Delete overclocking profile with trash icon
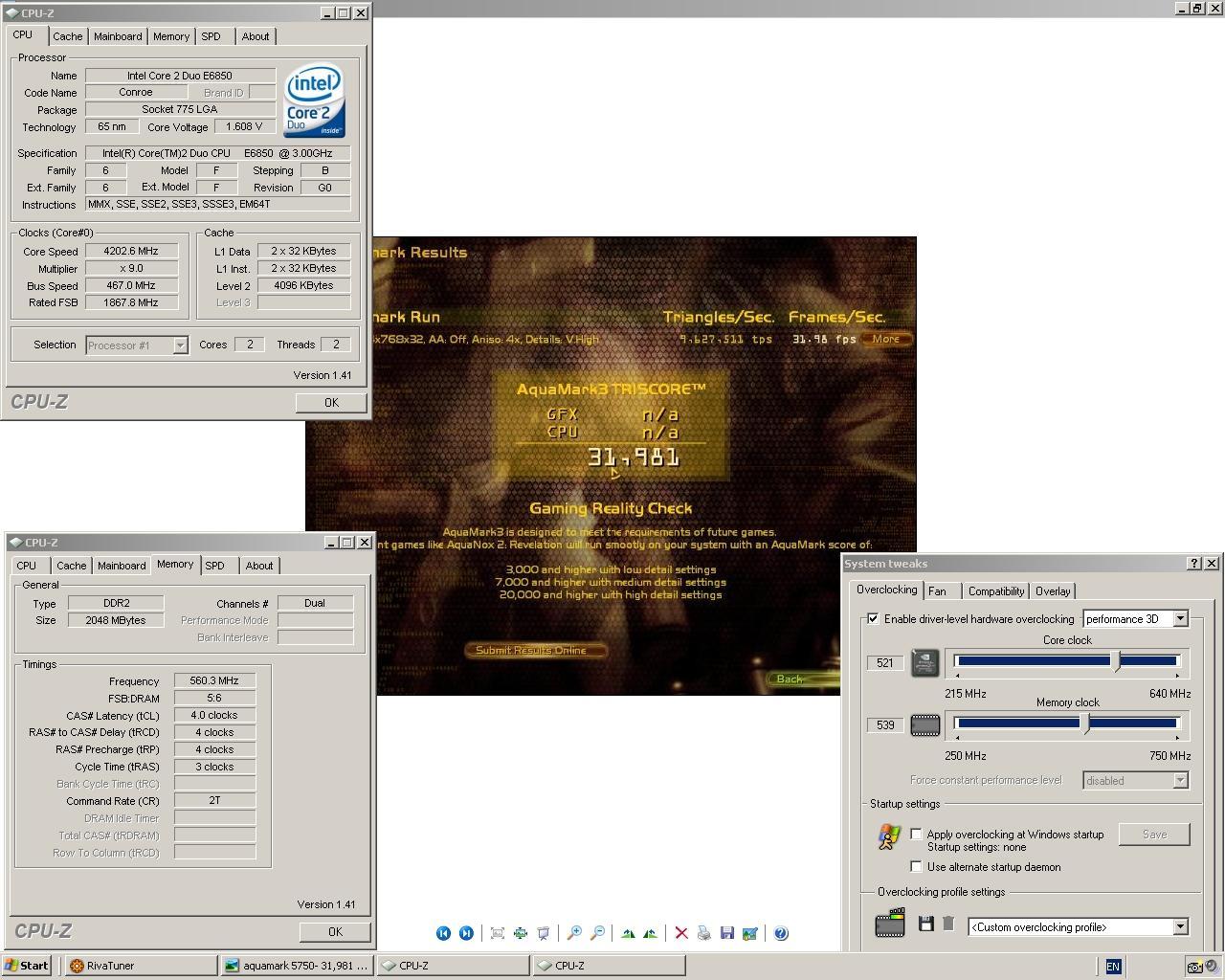 [948, 924]
